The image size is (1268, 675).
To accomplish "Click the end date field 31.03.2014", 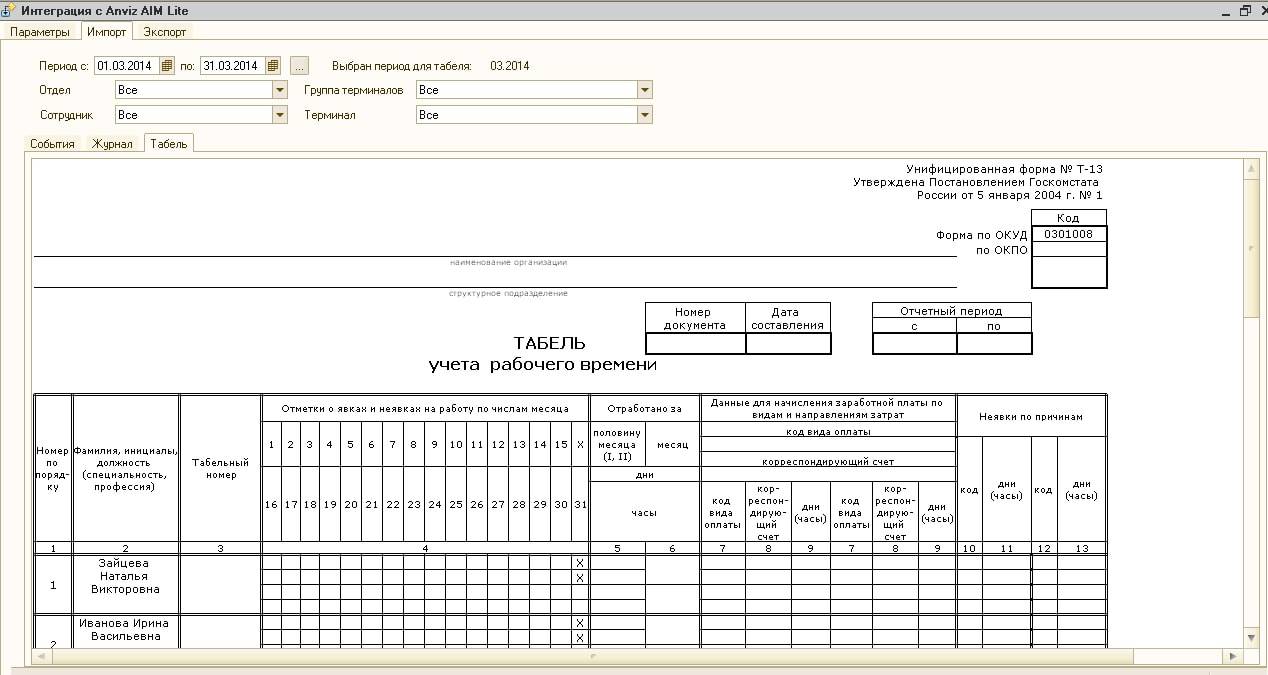I will [x=231, y=66].
